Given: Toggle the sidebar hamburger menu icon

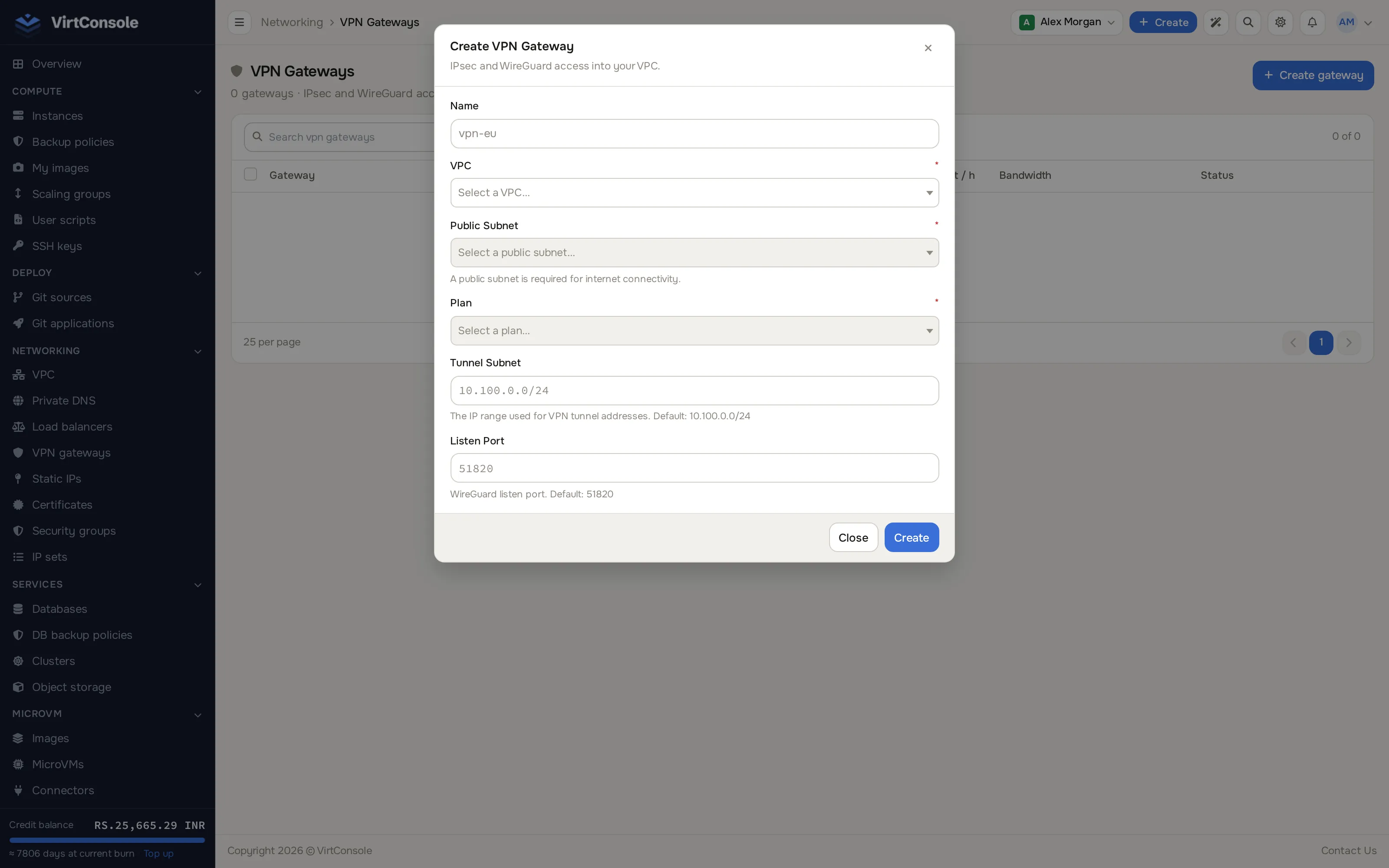Looking at the screenshot, I should tap(239, 23).
